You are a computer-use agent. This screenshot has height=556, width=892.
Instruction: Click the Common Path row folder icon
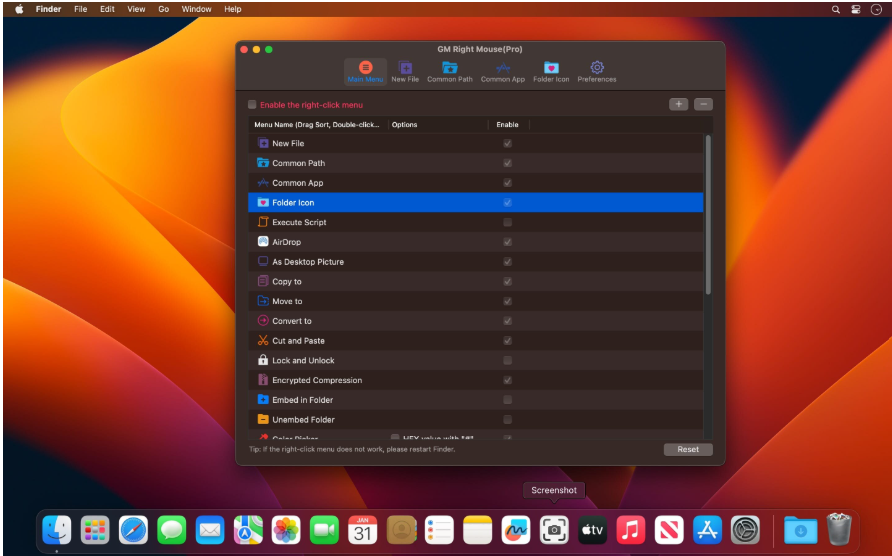[263, 163]
